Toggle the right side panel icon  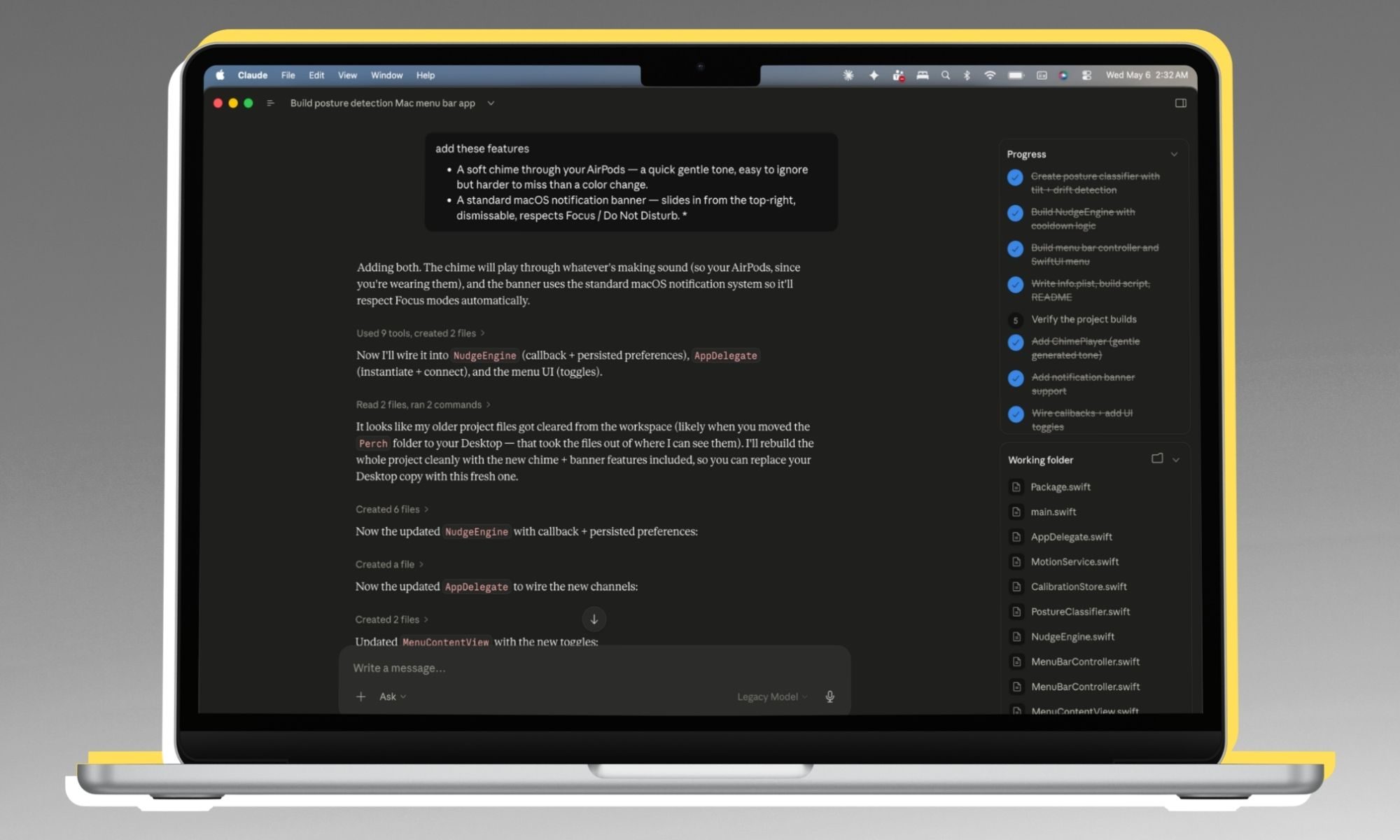[1181, 103]
